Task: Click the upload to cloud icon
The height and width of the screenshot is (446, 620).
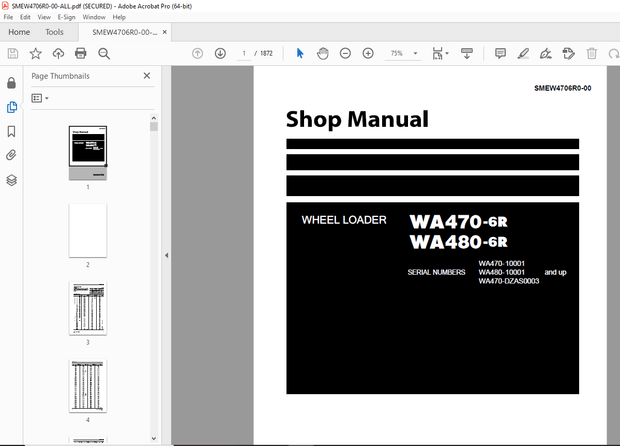Action: click(58, 53)
